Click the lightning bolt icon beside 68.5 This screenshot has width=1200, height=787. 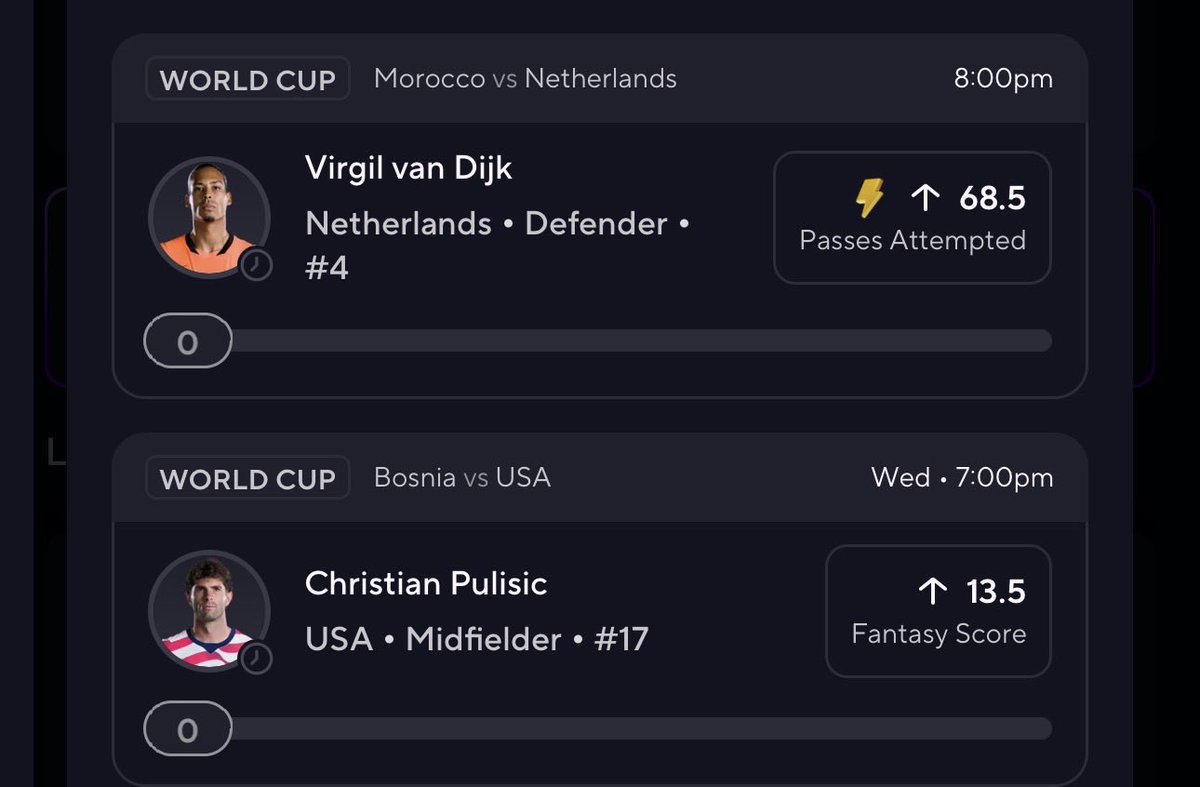(x=870, y=197)
